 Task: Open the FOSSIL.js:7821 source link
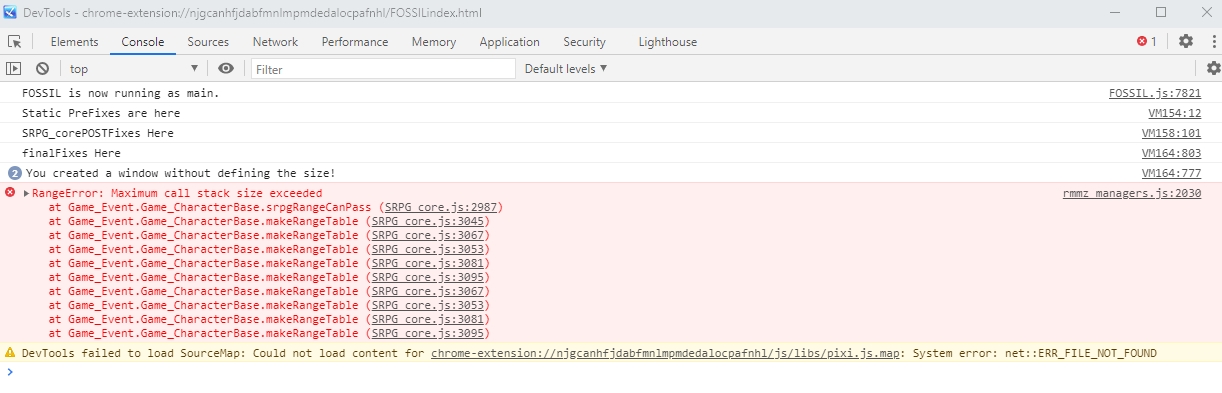1155,93
